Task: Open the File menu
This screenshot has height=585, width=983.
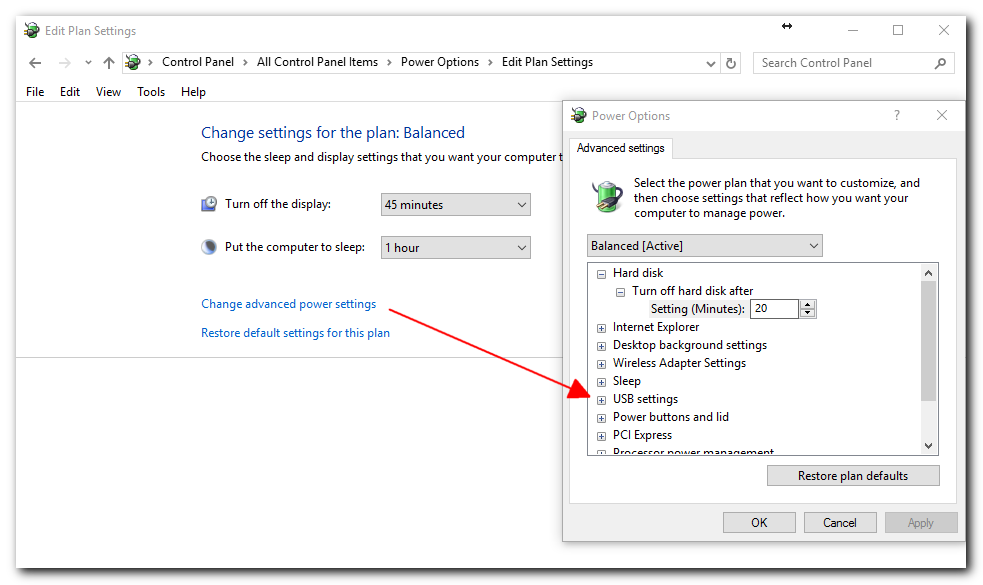Action: (35, 92)
